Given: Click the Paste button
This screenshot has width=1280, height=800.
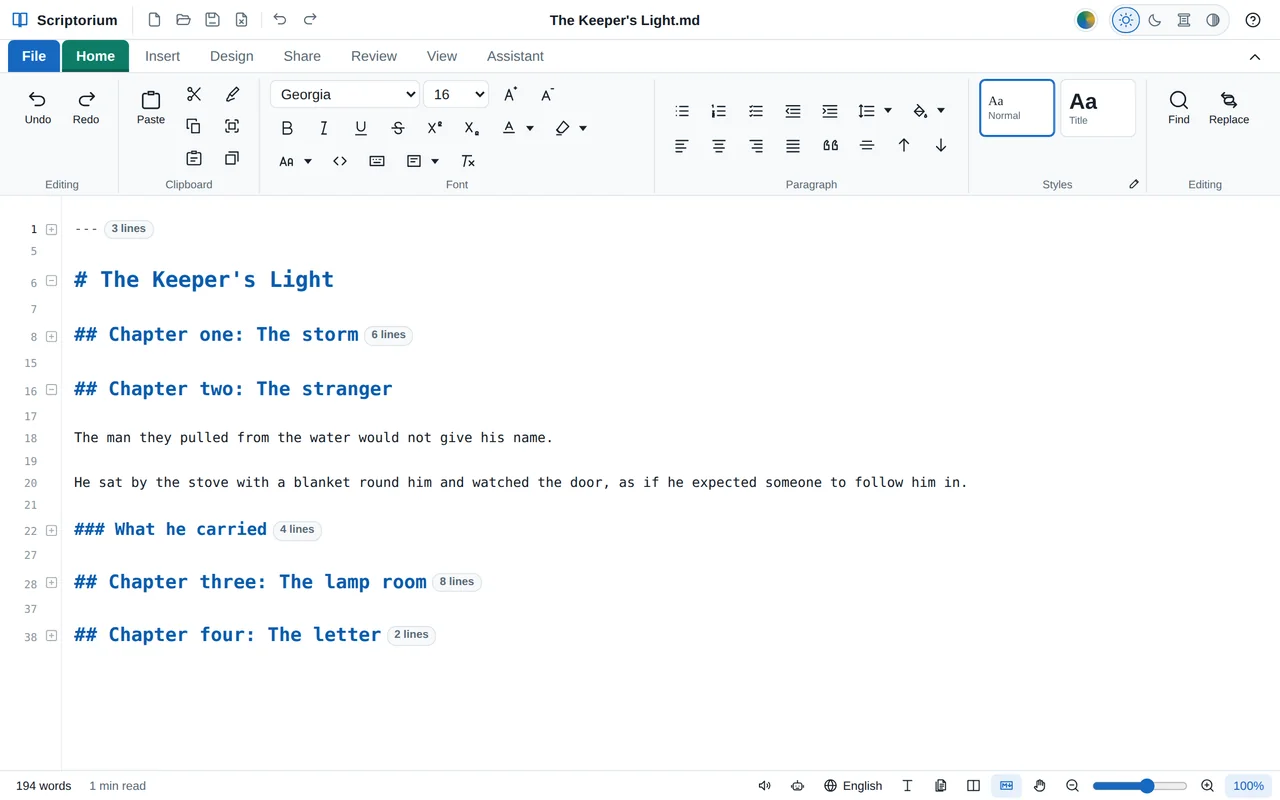Looking at the screenshot, I should [151, 108].
